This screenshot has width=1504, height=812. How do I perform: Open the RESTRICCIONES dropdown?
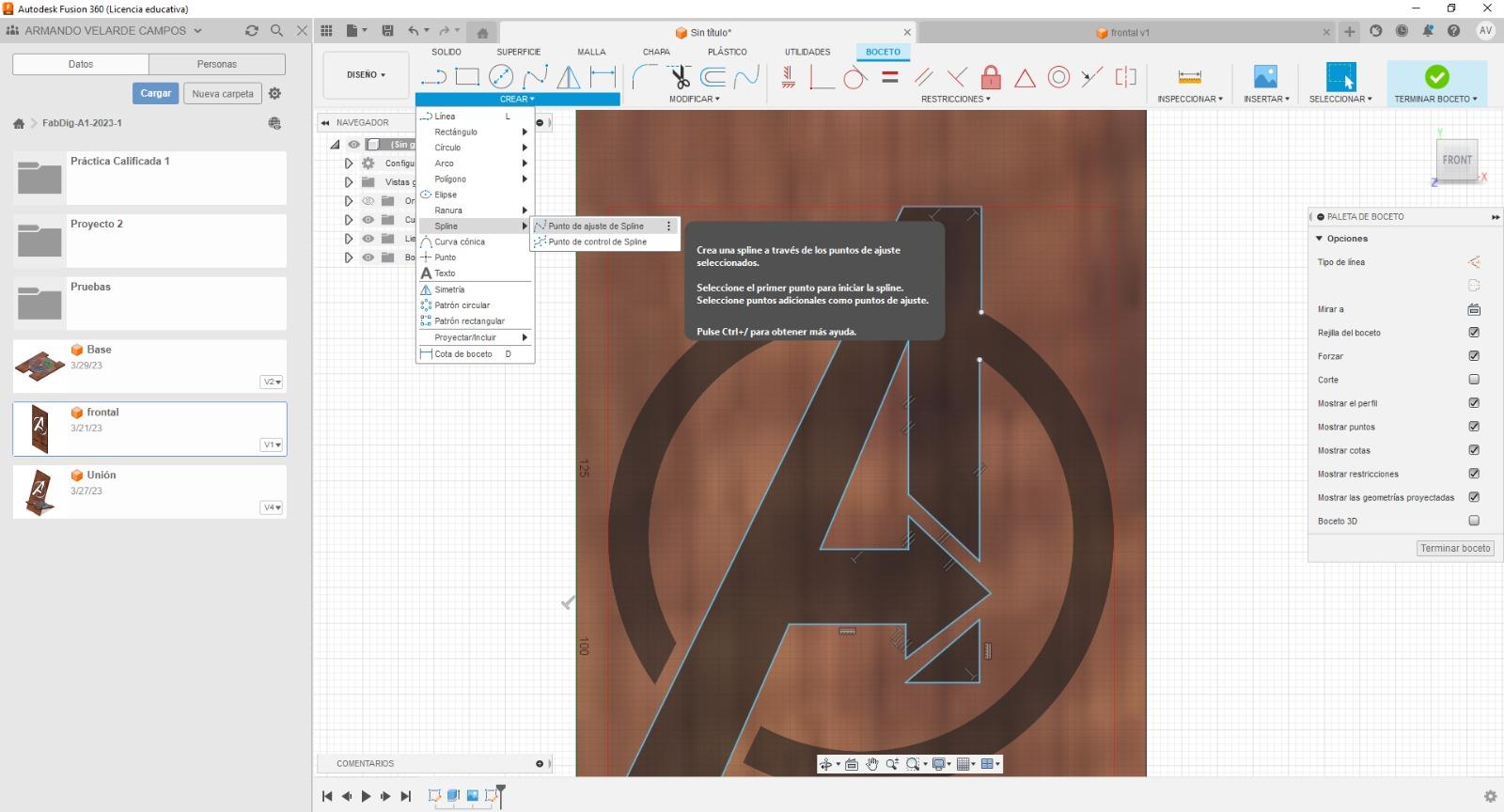(955, 99)
